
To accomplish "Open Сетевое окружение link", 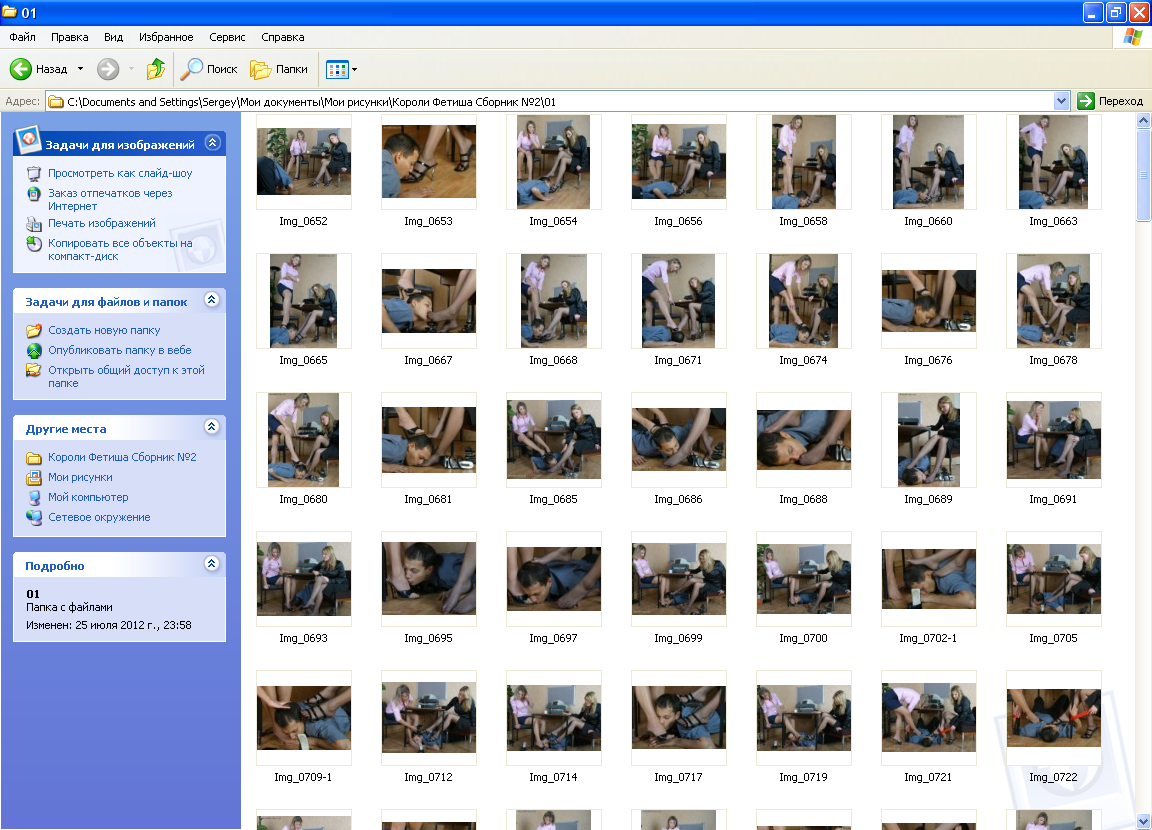I will pyautogui.click(x=99, y=517).
